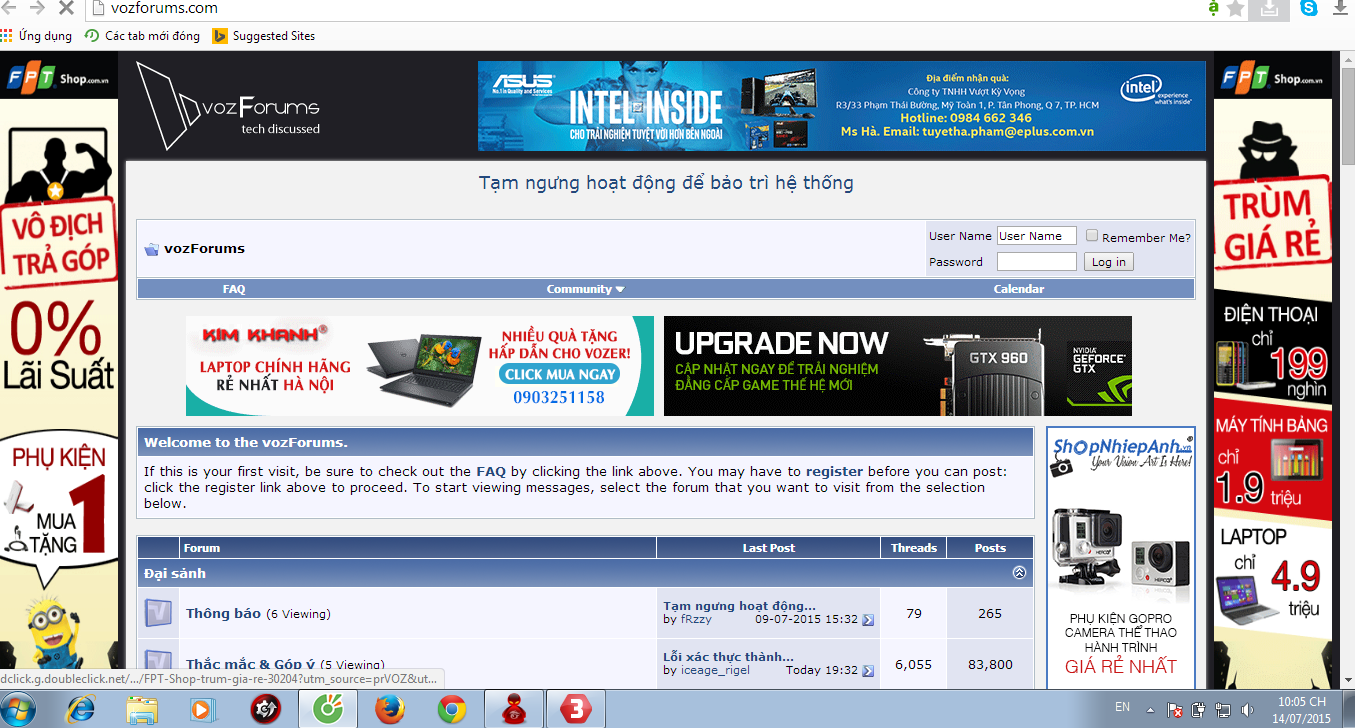Open the Ứng dụng apps shortcut

(x=37, y=36)
